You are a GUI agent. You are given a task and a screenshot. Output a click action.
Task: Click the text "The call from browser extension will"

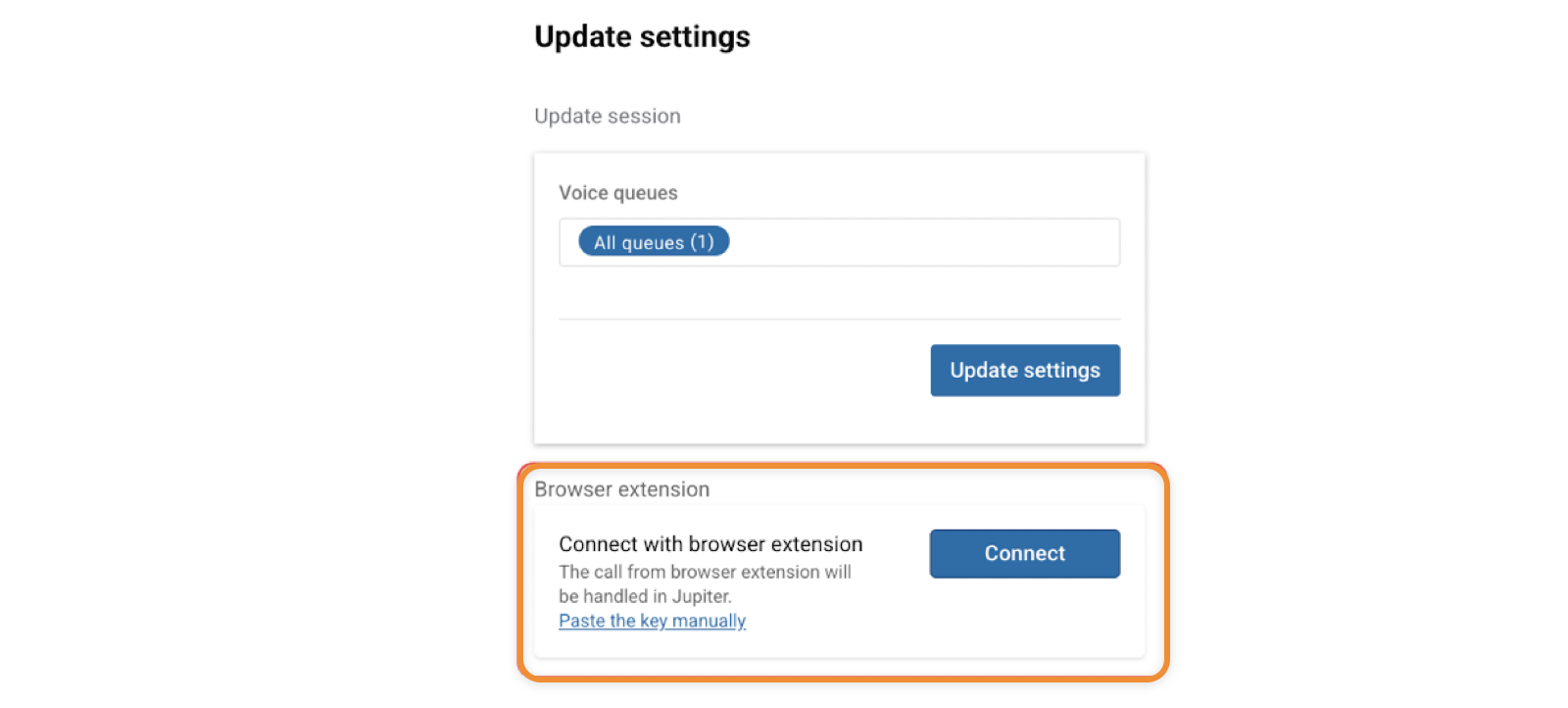(705, 572)
